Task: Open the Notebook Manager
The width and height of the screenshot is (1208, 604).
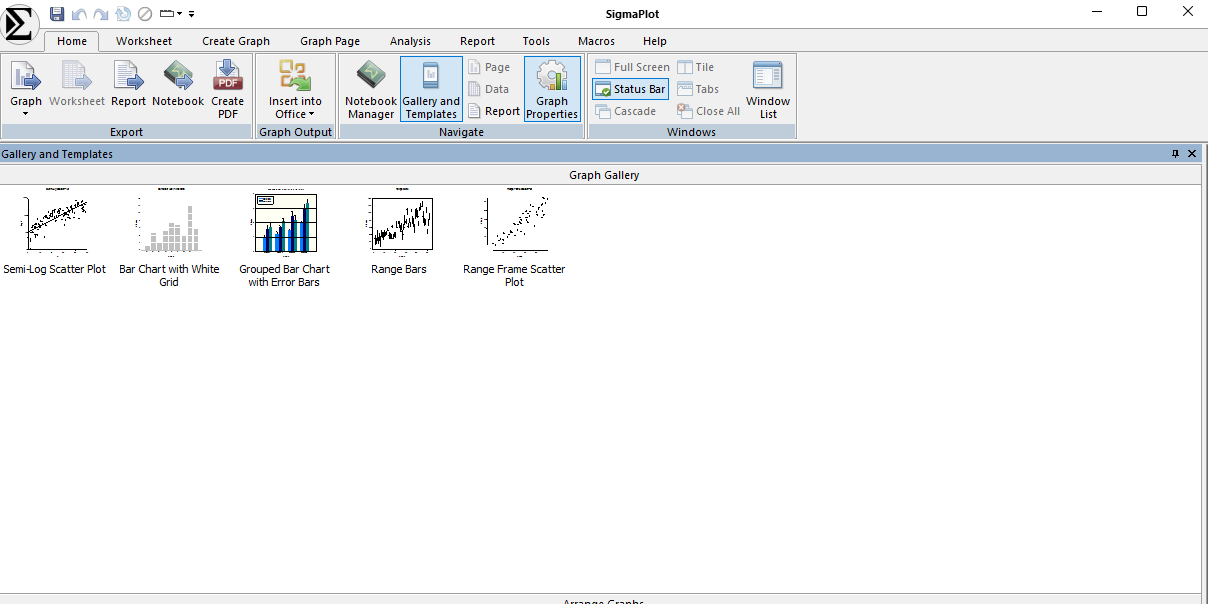Action: pyautogui.click(x=371, y=89)
